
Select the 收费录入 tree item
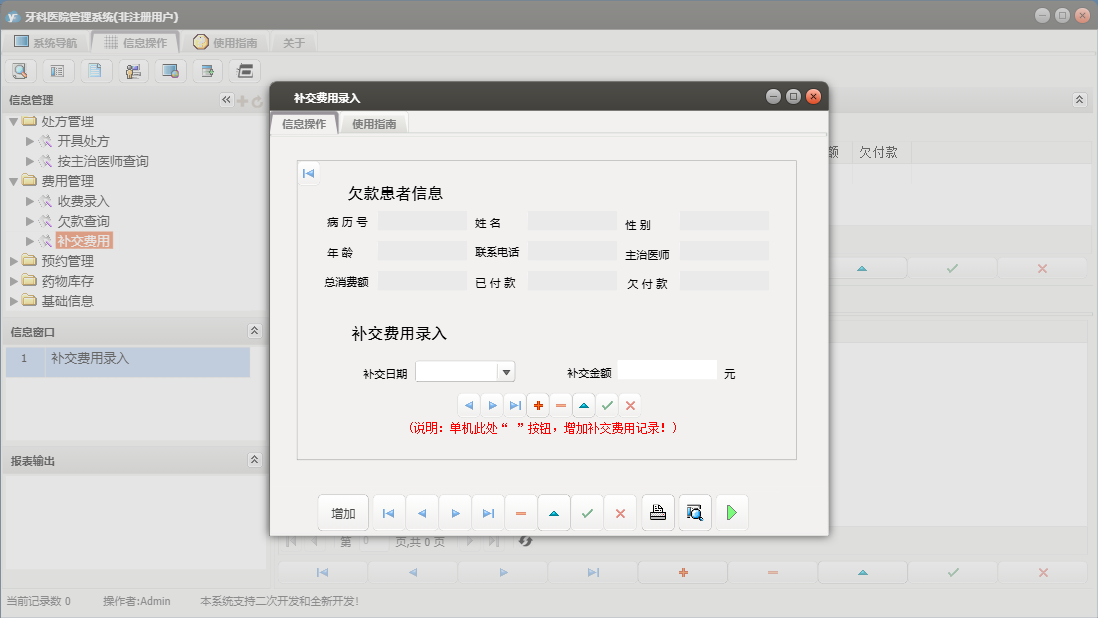(x=83, y=203)
